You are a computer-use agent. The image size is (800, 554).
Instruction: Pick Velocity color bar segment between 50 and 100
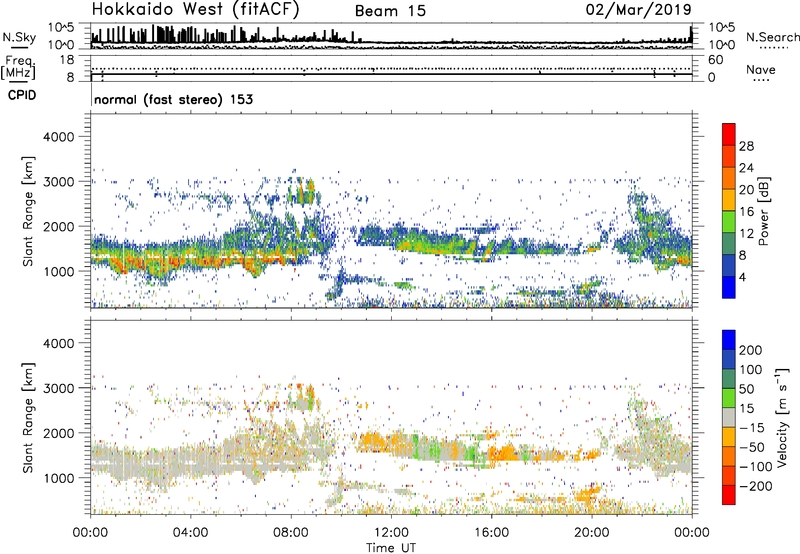click(x=729, y=379)
